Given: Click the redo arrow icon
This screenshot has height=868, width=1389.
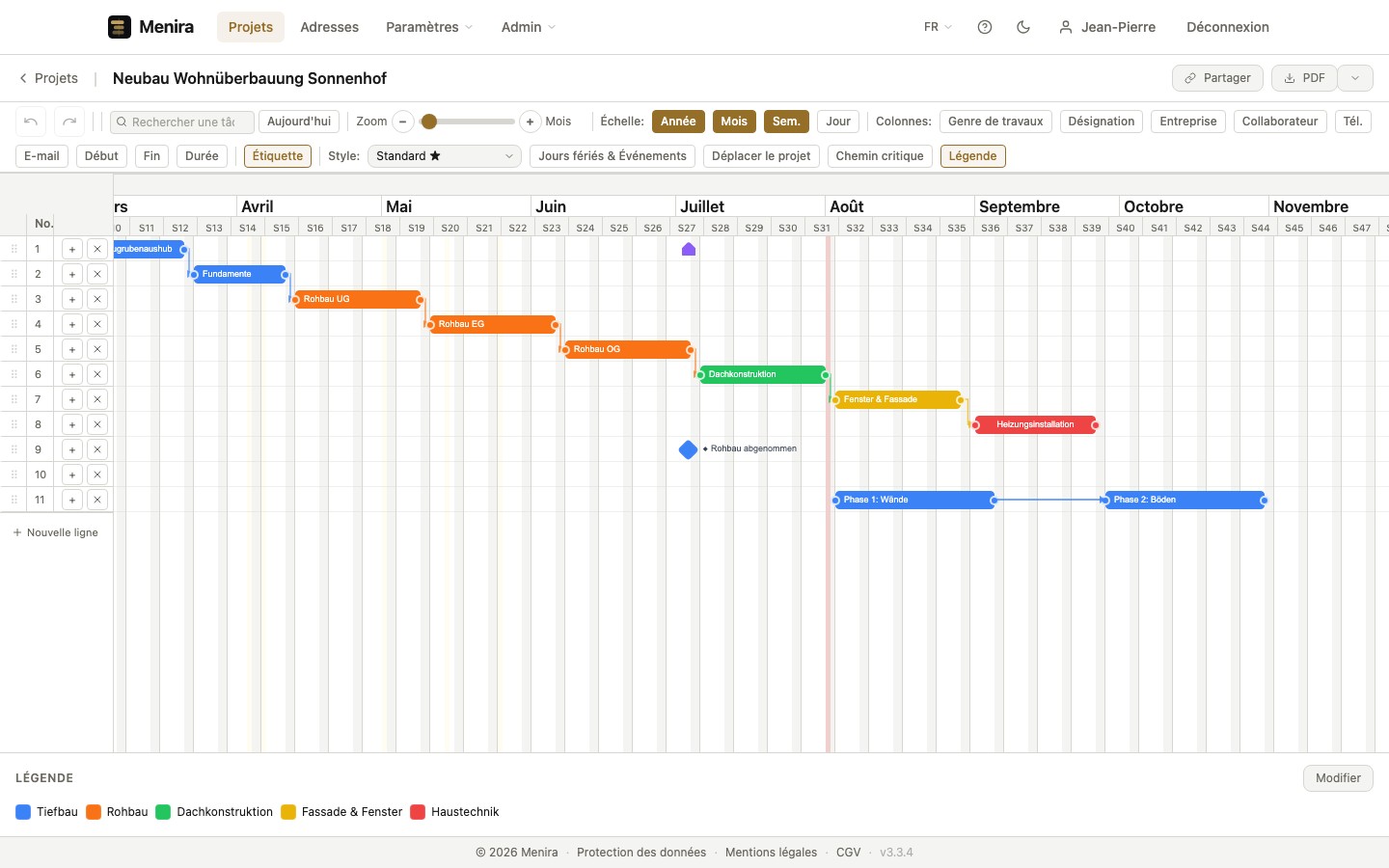Looking at the screenshot, I should [69, 122].
